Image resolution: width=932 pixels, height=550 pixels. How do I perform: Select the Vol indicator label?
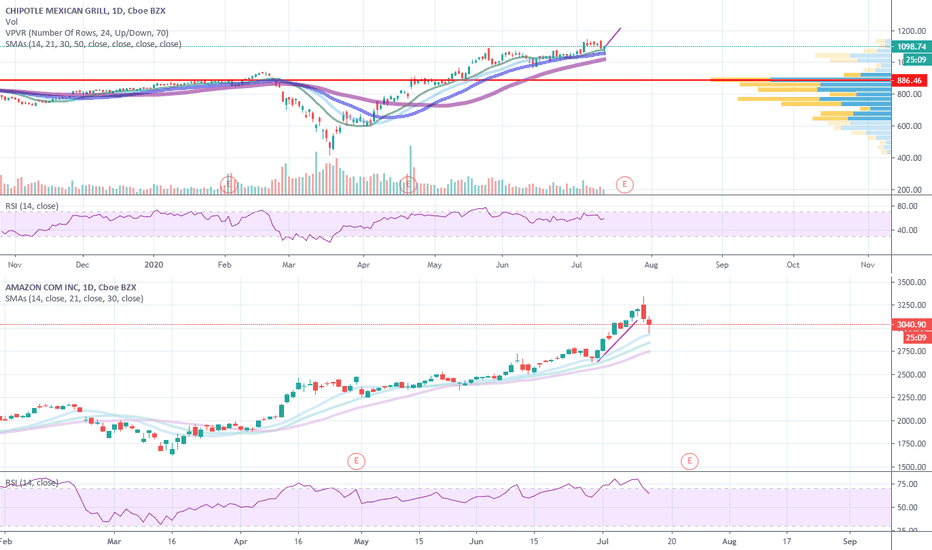[x=11, y=22]
